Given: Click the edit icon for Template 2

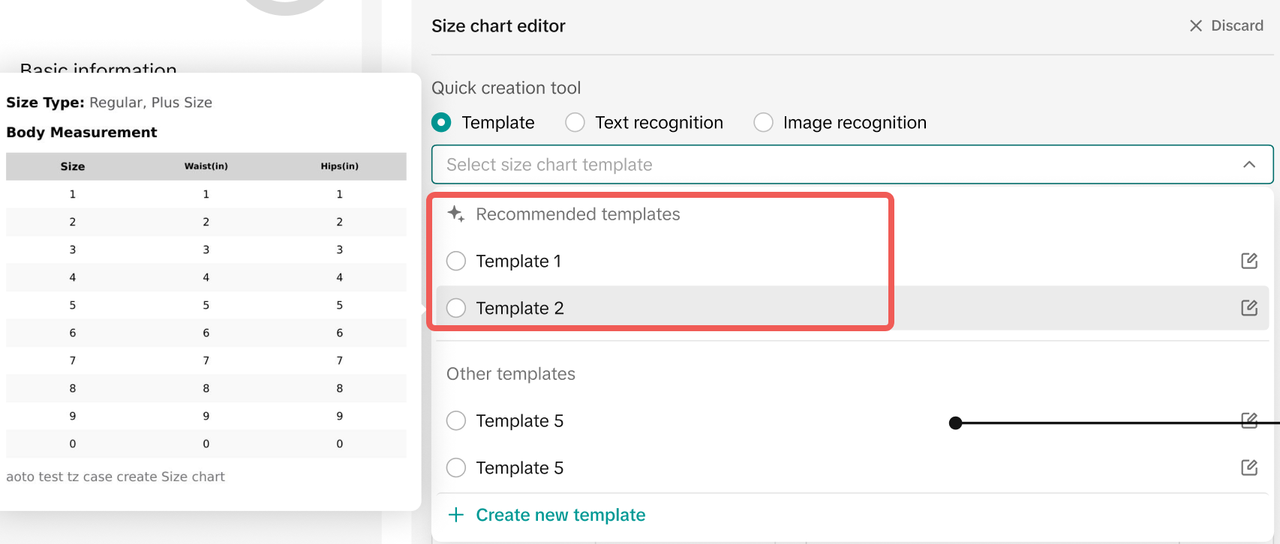Looking at the screenshot, I should [1249, 308].
